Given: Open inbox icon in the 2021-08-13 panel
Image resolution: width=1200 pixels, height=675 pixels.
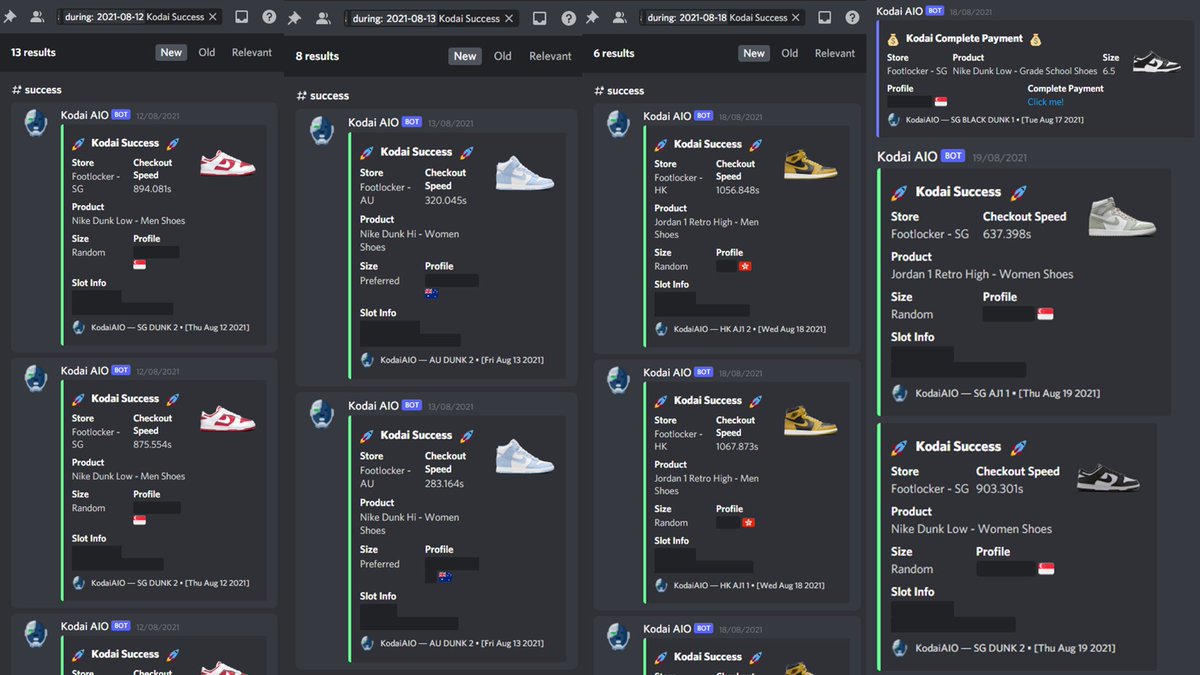Looking at the screenshot, I should [540, 18].
